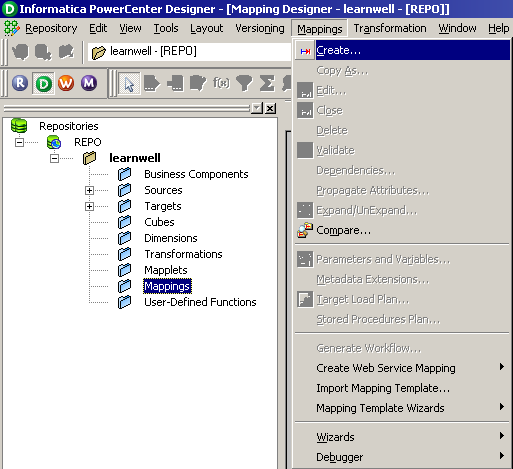Image resolution: width=513 pixels, height=469 pixels.
Task: Collapse the learnwell folder node
Action: pos(54,158)
